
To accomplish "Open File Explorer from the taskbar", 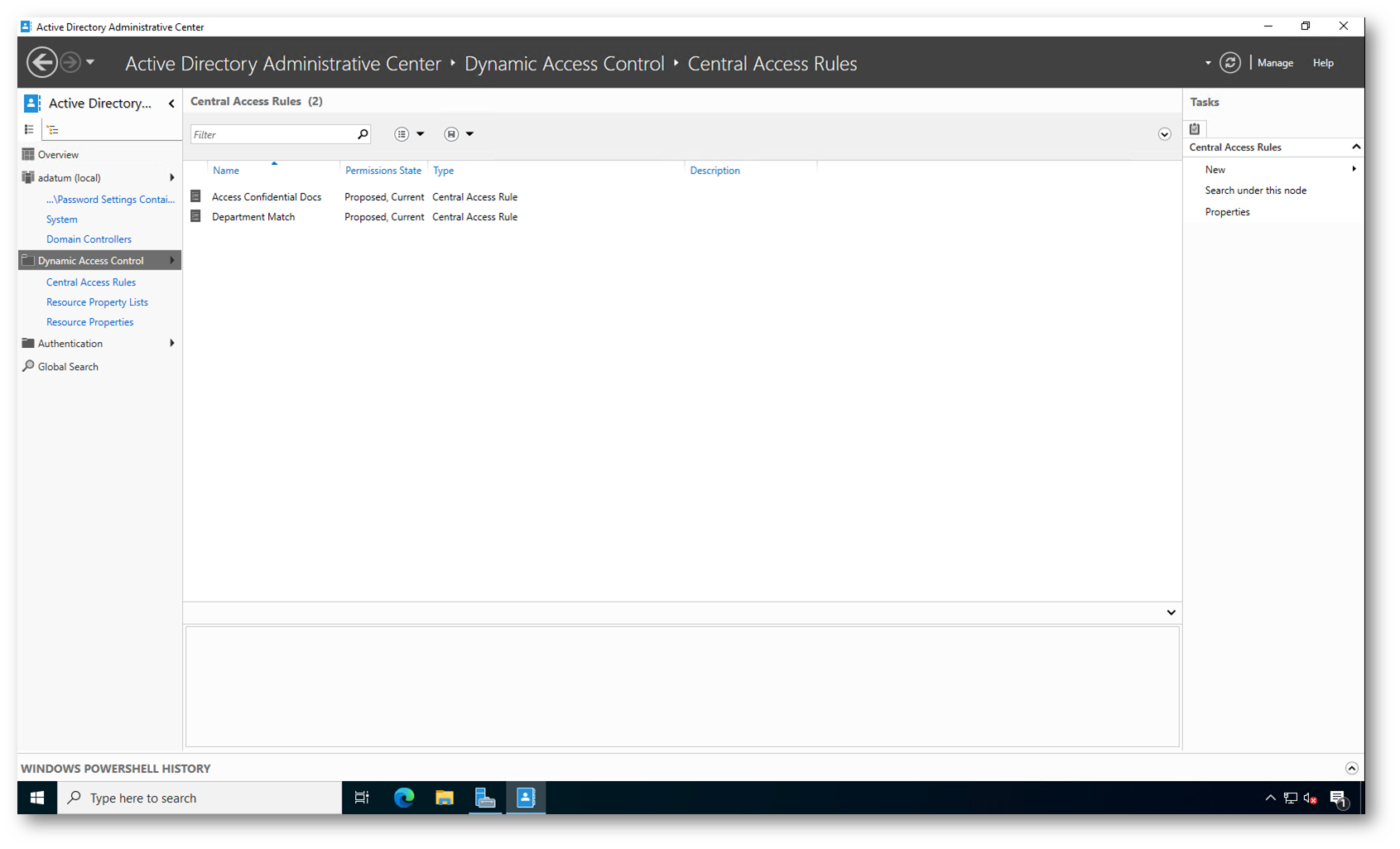I will click(445, 798).
